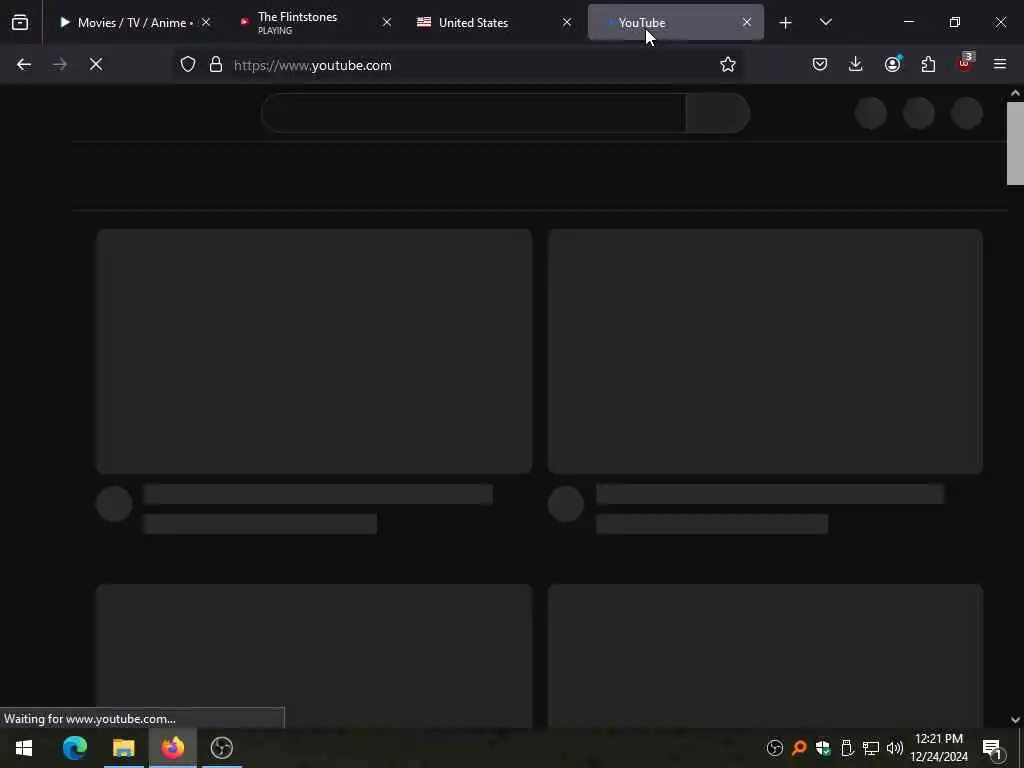Open clock showing 12:21 PM
The image size is (1024, 768).
coord(939,748)
